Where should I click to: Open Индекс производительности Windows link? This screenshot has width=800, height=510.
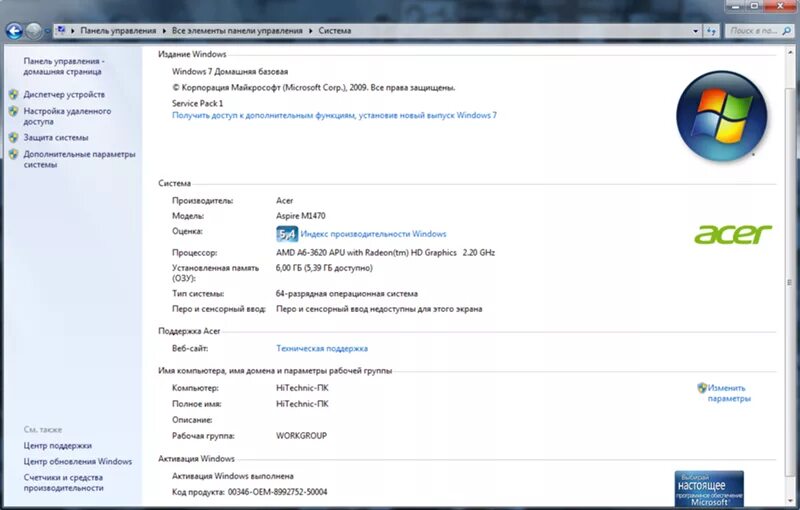[x=373, y=234]
